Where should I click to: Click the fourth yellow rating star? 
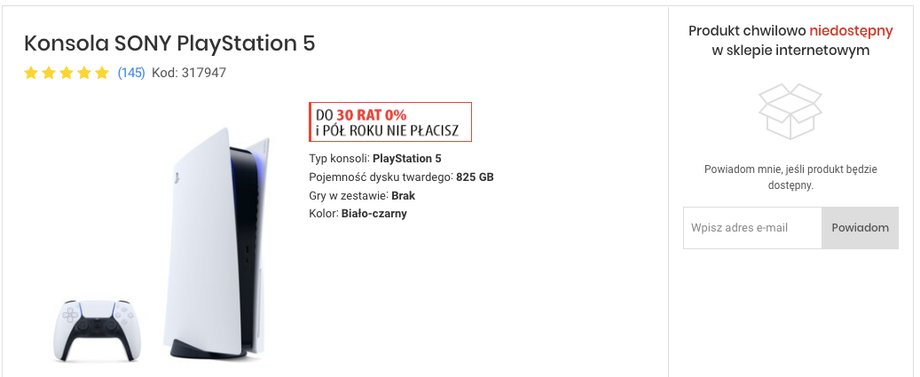[84, 73]
